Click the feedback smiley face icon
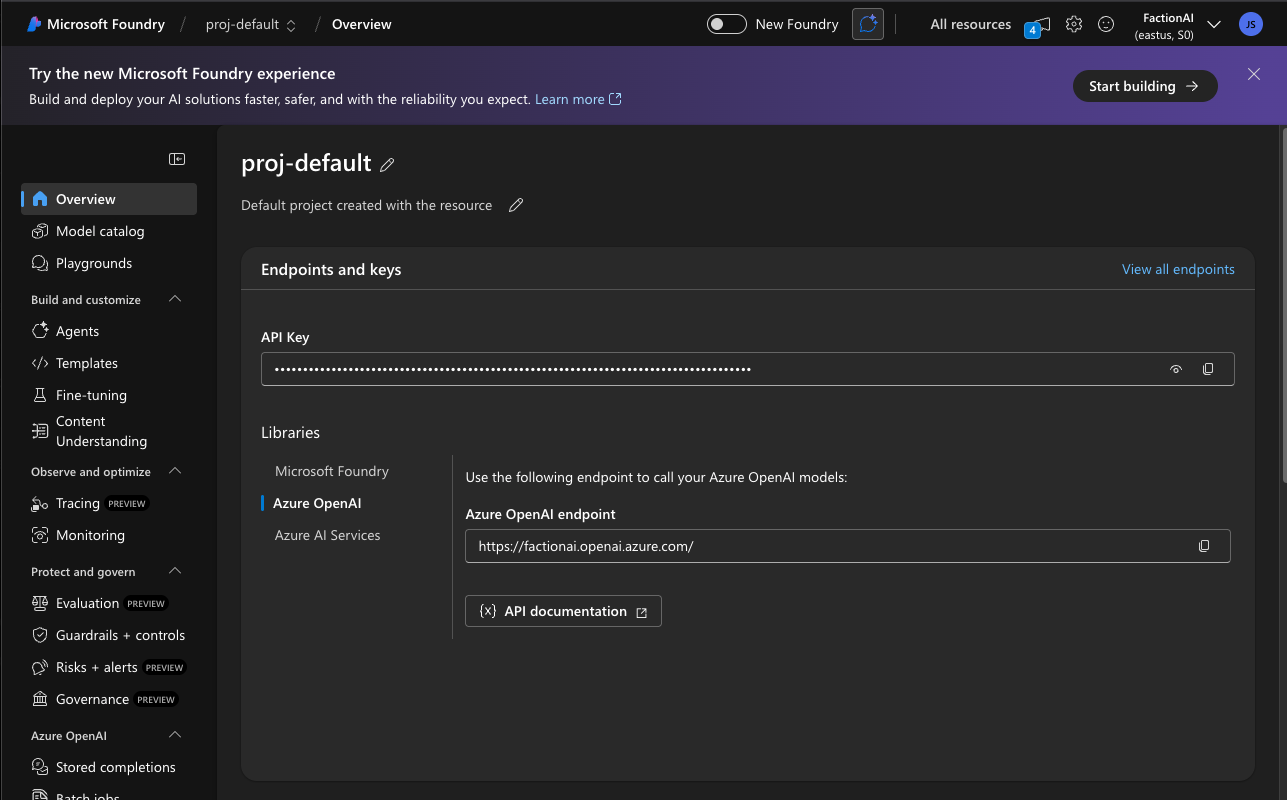This screenshot has width=1287, height=800. point(1106,24)
